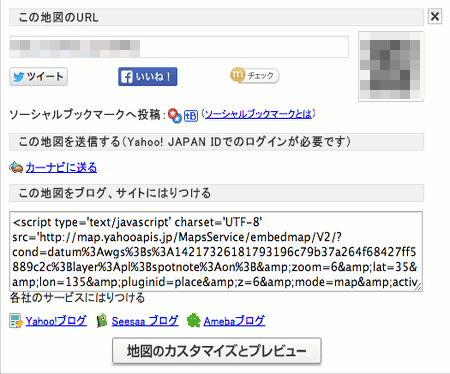Image resolution: width=450 pixels, height=374 pixels.
Task: Post to Hatena bookmark B icon
Action: pyautogui.click(x=191, y=116)
